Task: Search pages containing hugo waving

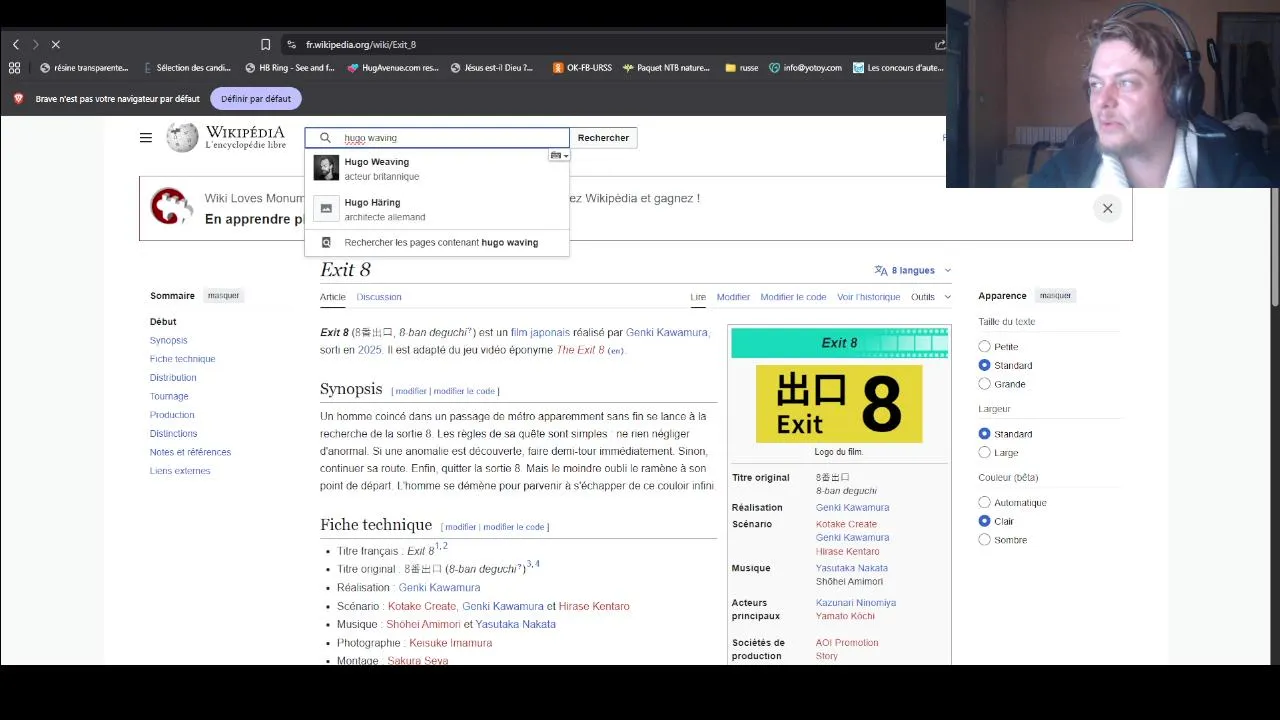Action: click(437, 243)
